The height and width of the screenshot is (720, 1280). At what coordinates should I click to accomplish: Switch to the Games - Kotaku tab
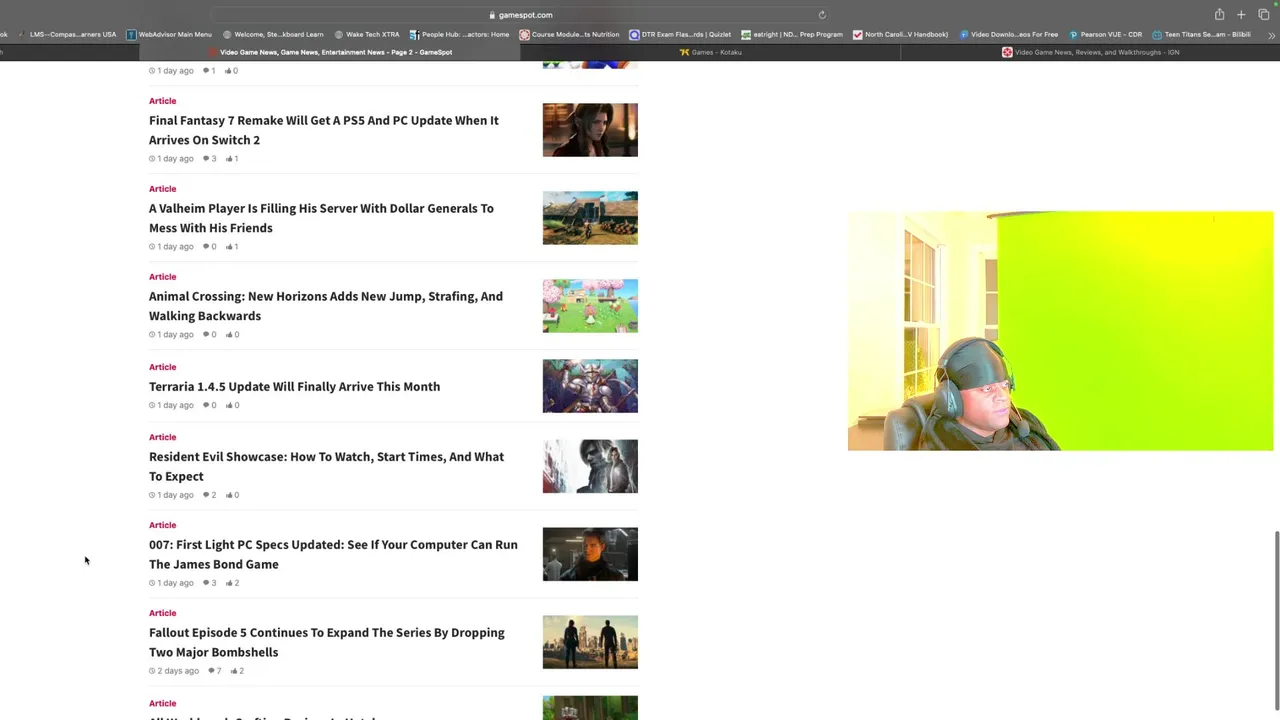[710, 52]
